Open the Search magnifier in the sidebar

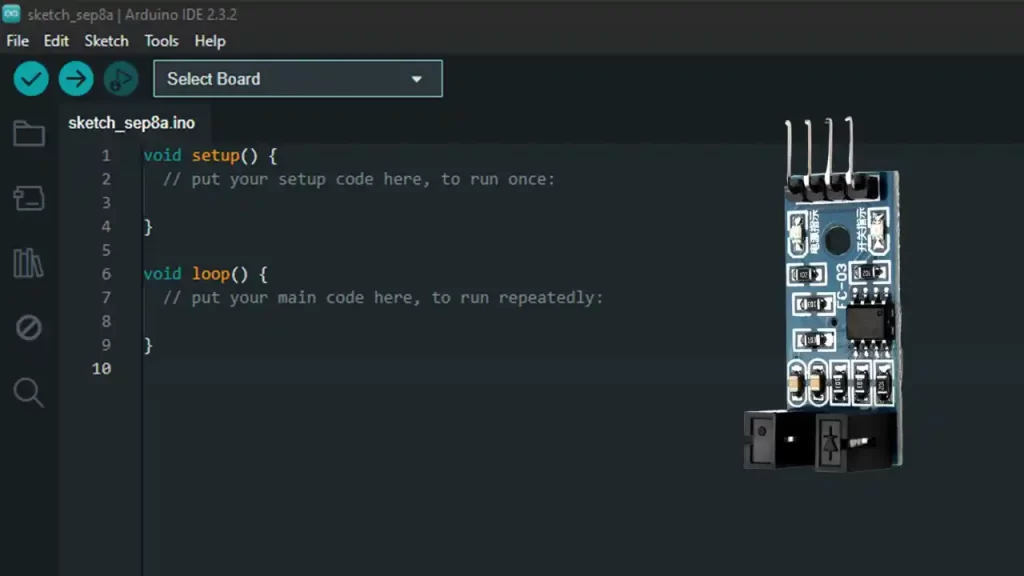point(29,392)
